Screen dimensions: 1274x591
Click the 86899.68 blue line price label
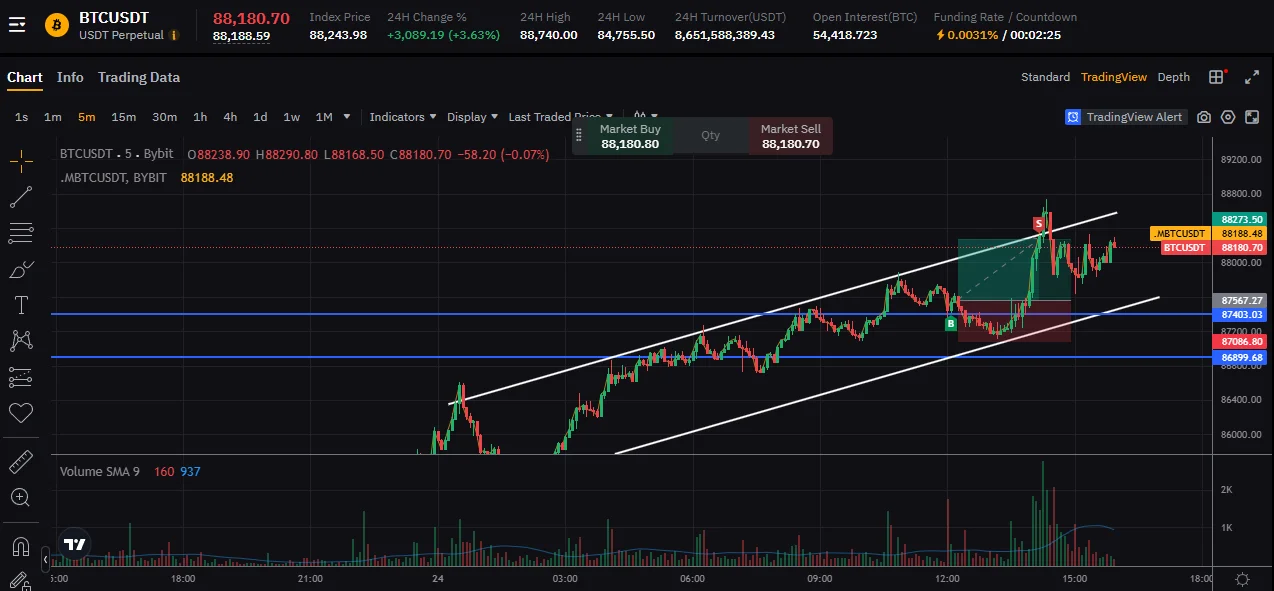[1242, 357]
